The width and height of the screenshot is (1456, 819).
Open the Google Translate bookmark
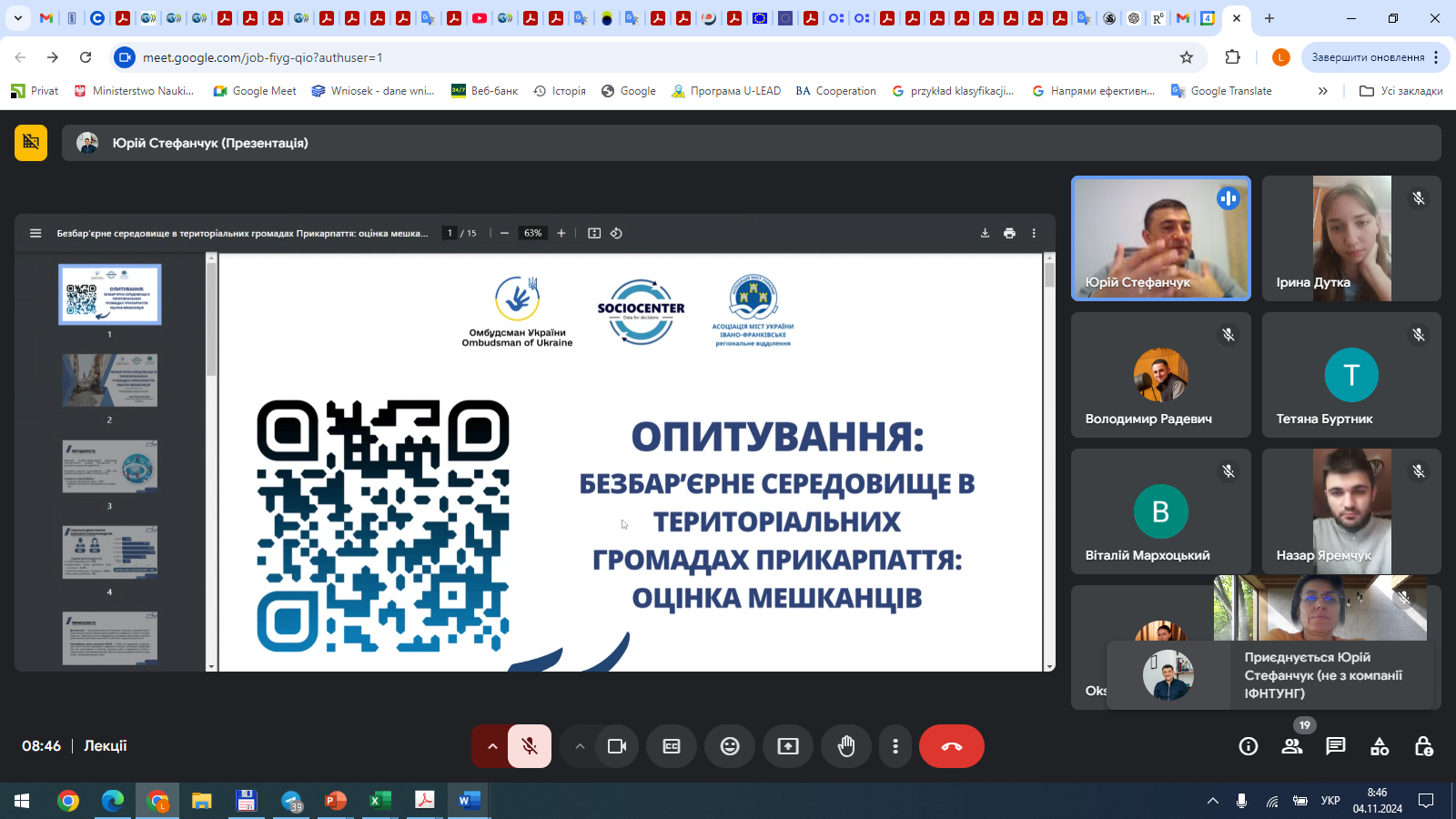coord(1221,91)
